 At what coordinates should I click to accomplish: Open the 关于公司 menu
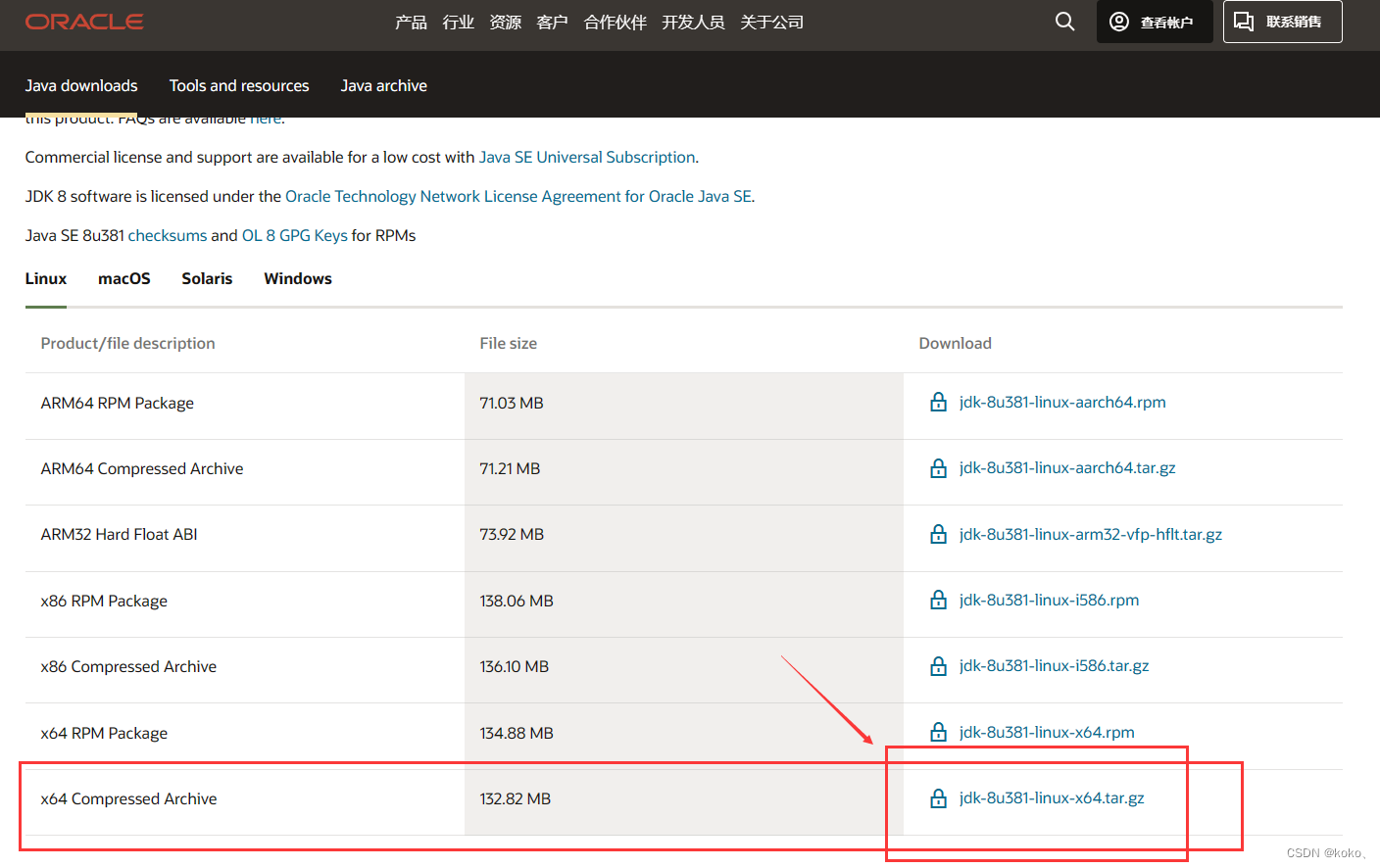pyautogui.click(x=771, y=22)
